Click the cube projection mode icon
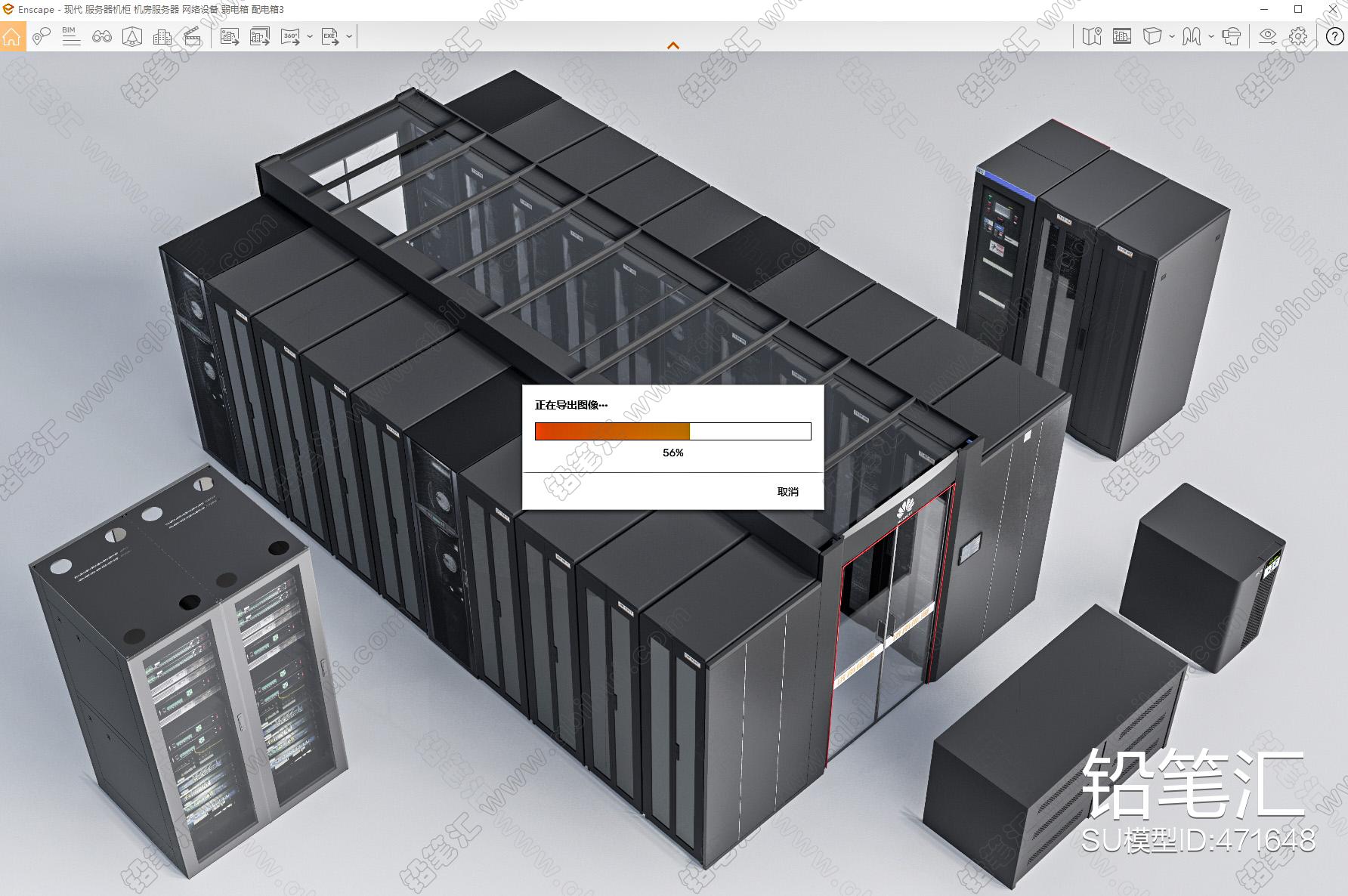Viewport: 1348px width, 896px height. [x=1152, y=36]
